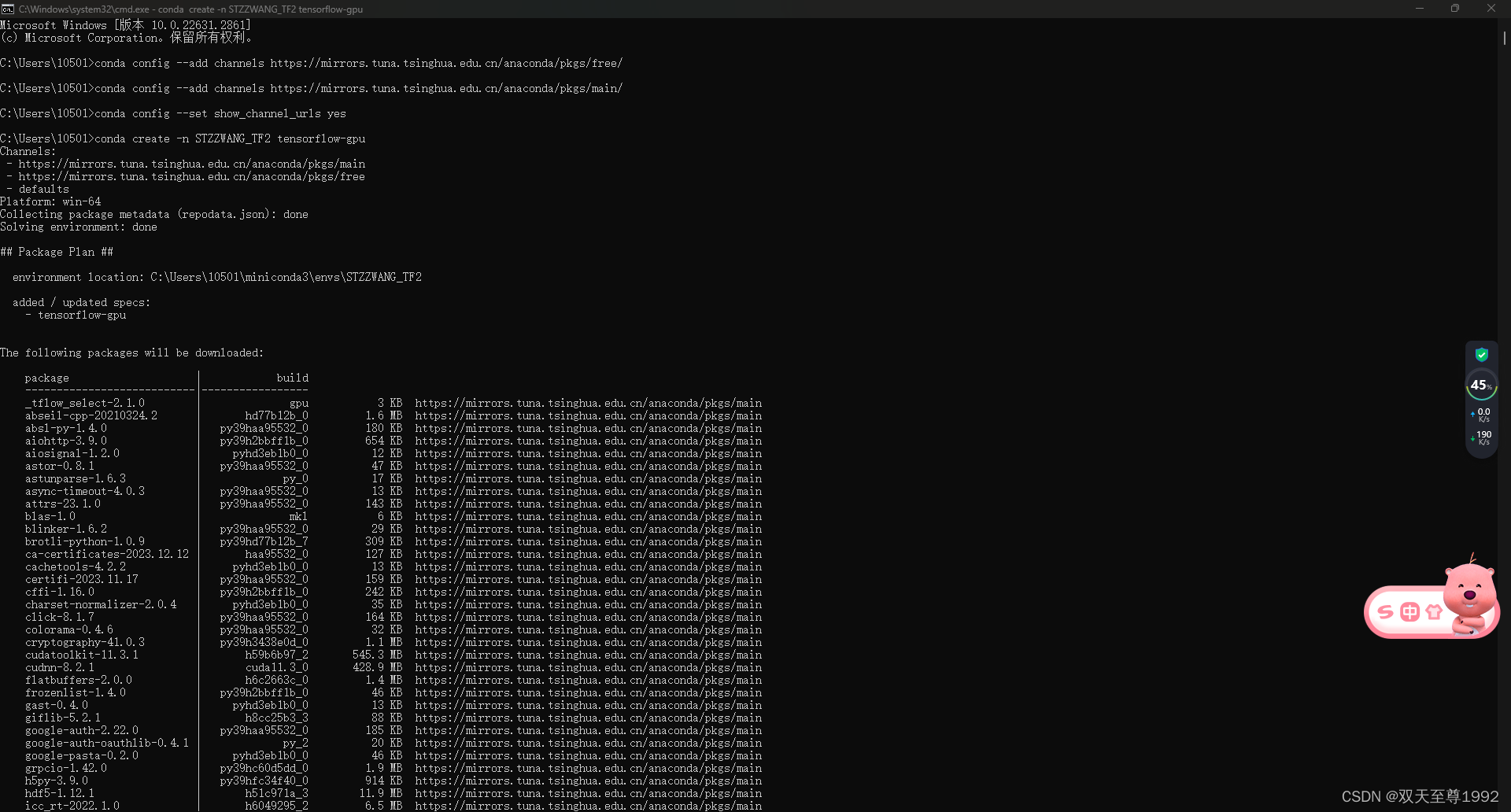The image size is (1511, 812).
Task: Click the vertical scrollbar thumb at top right
Action: tap(1504, 38)
